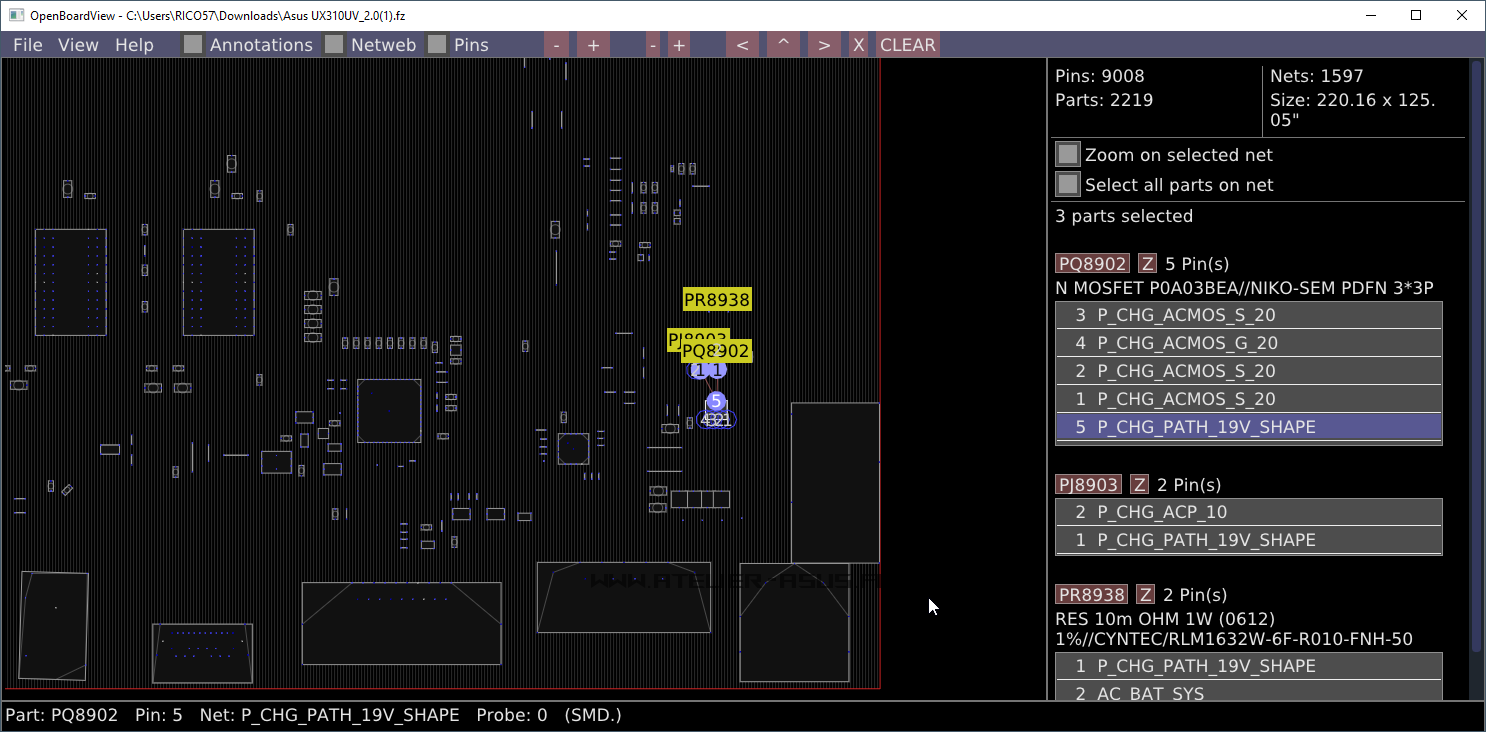The height and width of the screenshot is (732, 1486).
Task: Open the File menu
Action: (28, 45)
